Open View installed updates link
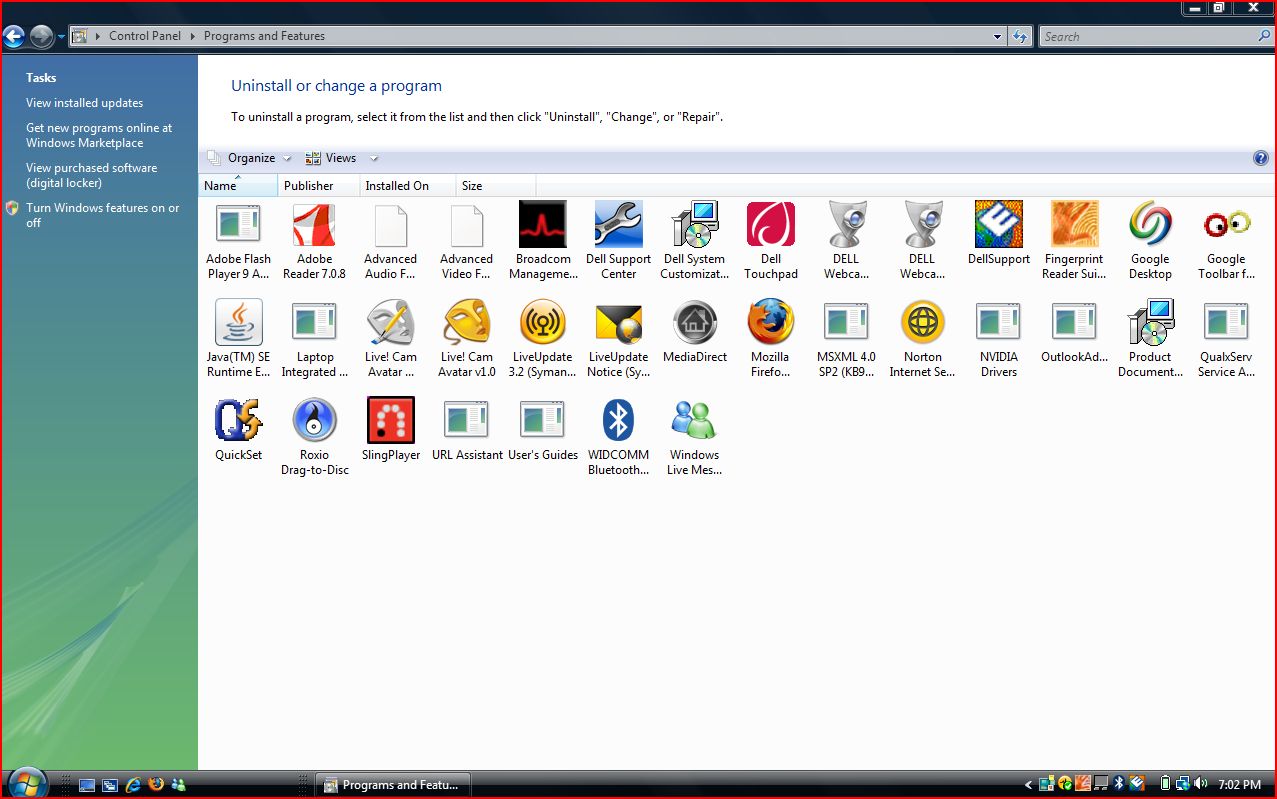 [84, 103]
